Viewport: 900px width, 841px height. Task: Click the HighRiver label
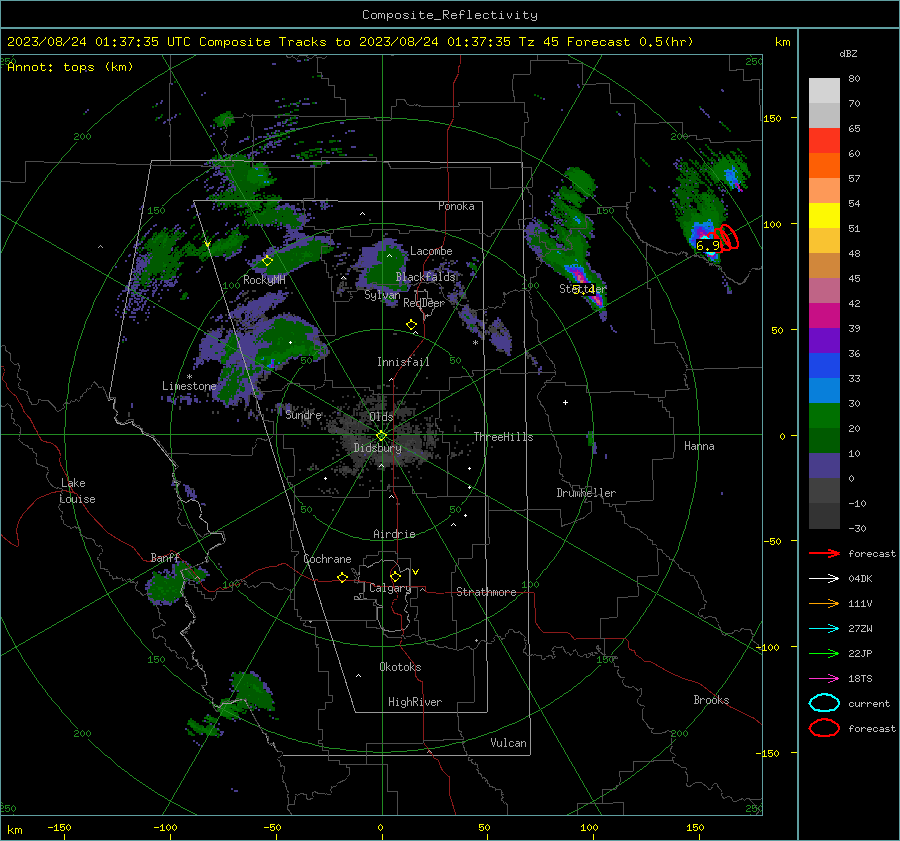click(x=415, y=702)
